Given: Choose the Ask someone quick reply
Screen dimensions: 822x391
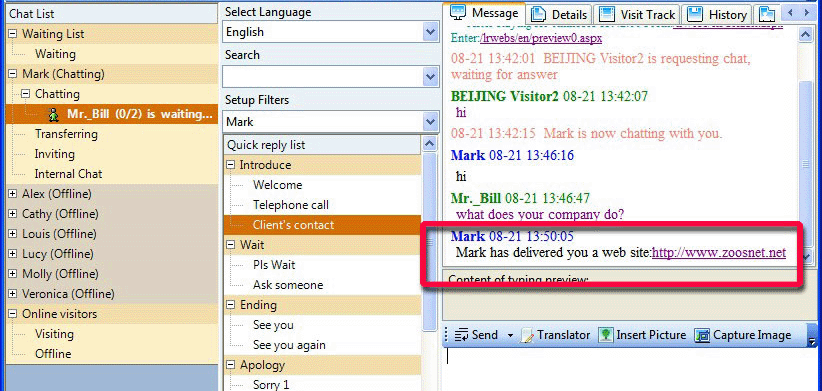Looking at the screenshot, I should 288,285.
